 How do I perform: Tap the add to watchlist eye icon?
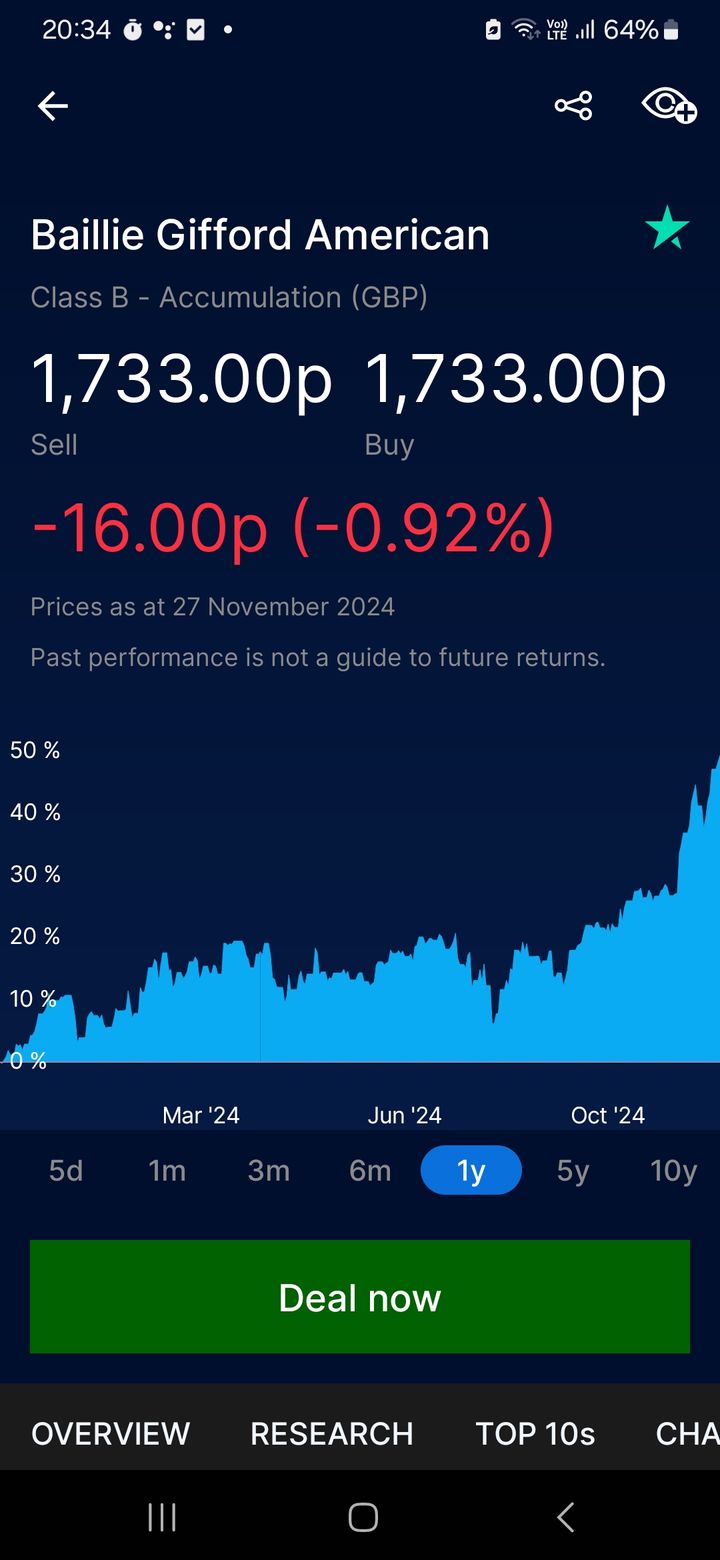668,105
